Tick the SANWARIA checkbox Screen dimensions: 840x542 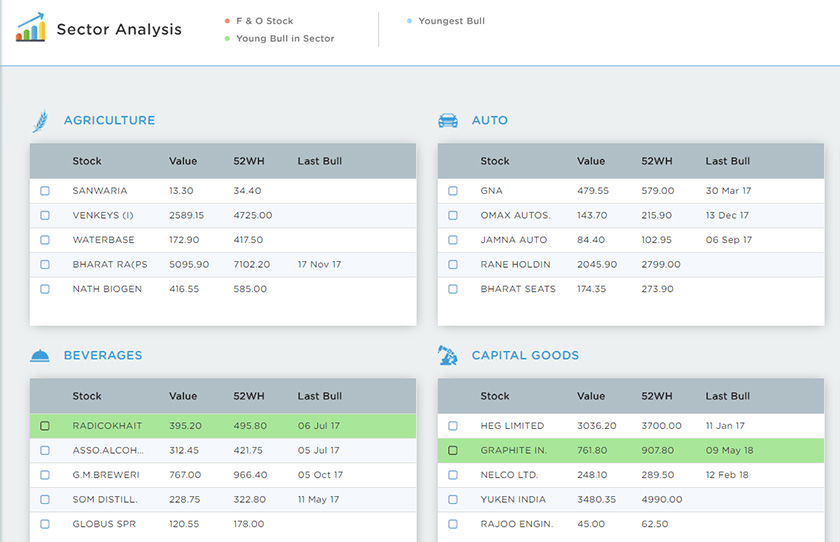click(x=45, y=191)
